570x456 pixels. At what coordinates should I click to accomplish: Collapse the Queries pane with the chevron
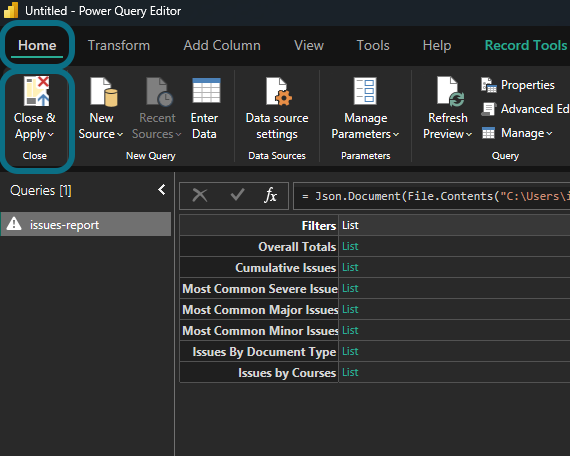coord(162,189)
